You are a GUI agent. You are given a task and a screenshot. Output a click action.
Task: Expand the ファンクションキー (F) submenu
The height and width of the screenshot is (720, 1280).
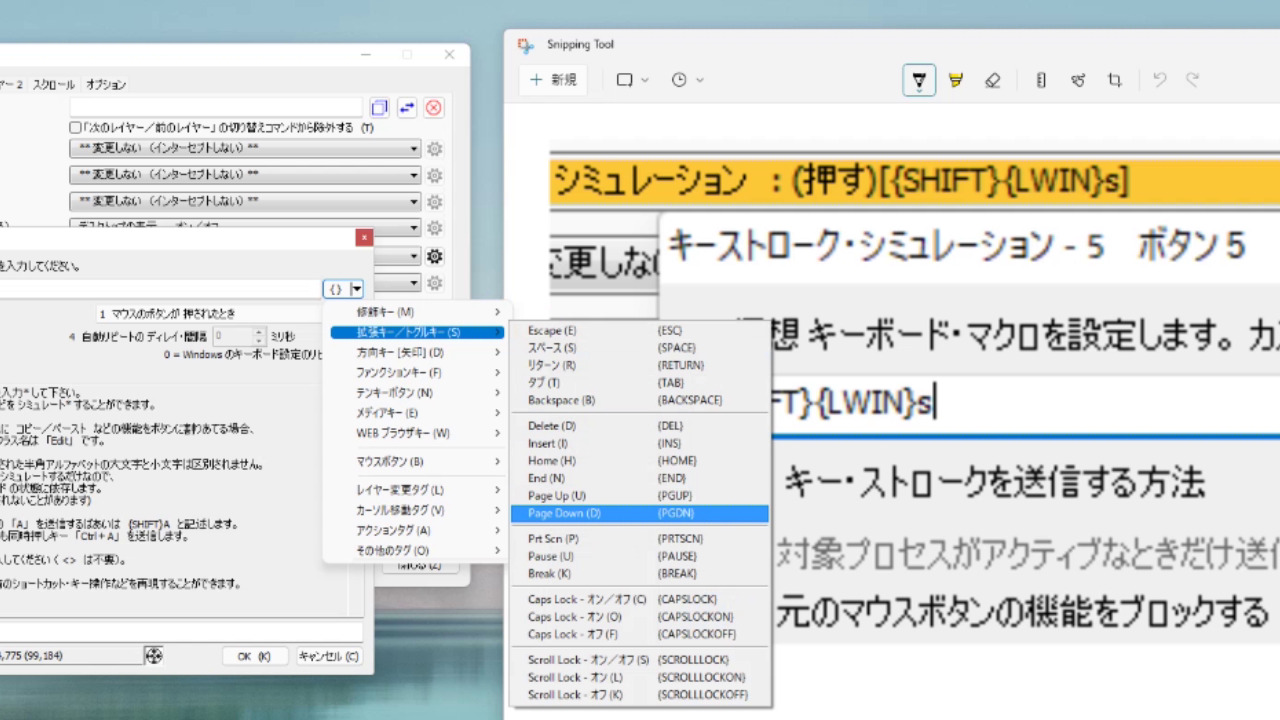tap(416, 372)
